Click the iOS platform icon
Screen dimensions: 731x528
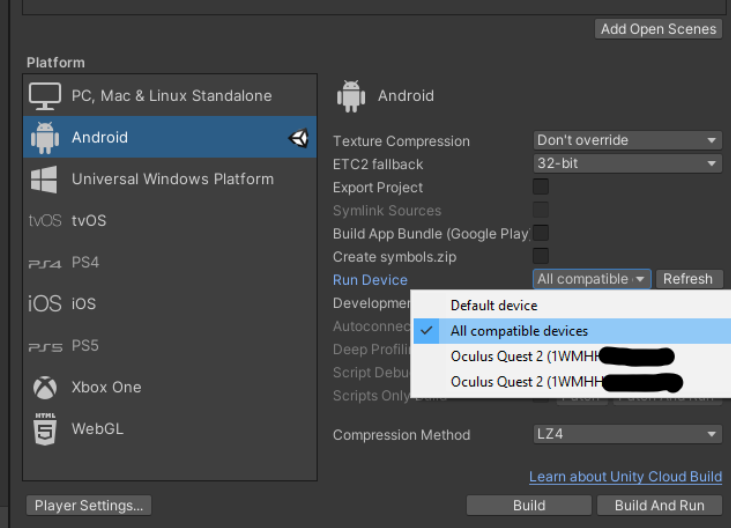[45, 304]
